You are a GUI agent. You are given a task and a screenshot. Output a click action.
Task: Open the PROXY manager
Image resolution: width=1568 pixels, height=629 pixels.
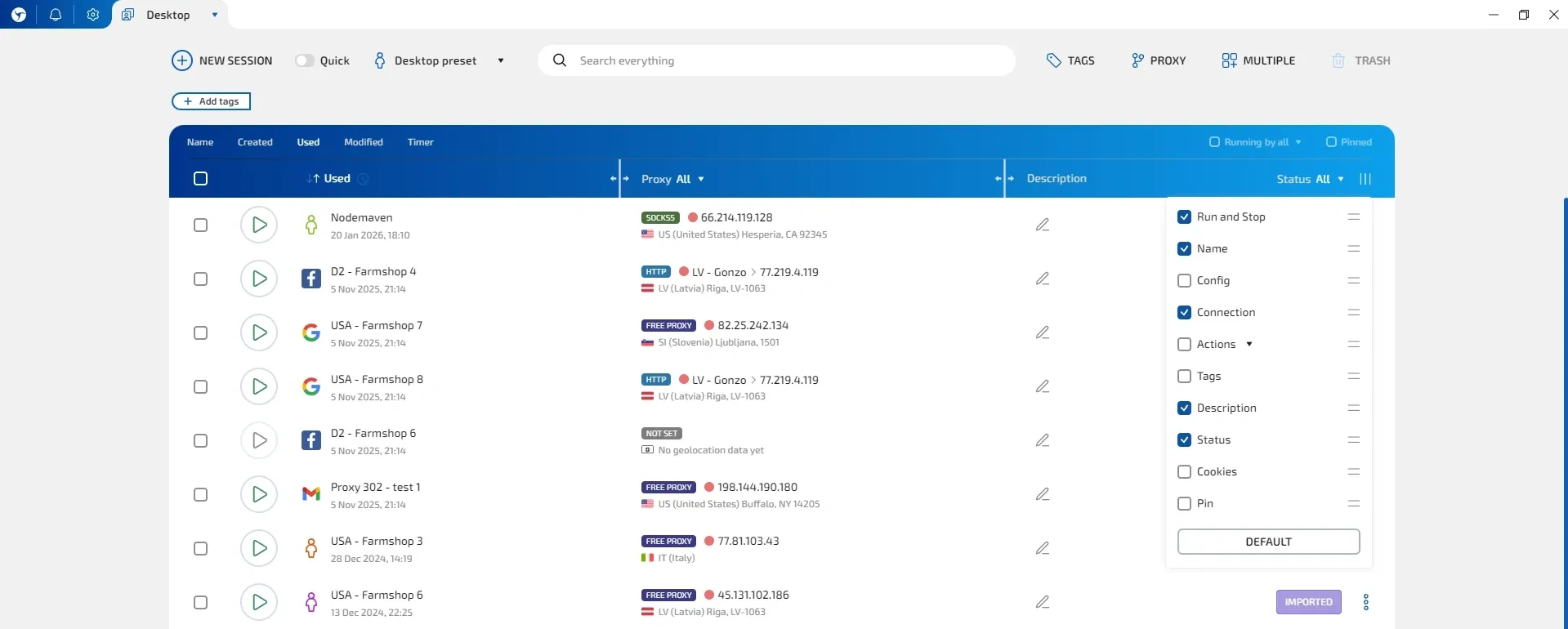[1158, 60]
